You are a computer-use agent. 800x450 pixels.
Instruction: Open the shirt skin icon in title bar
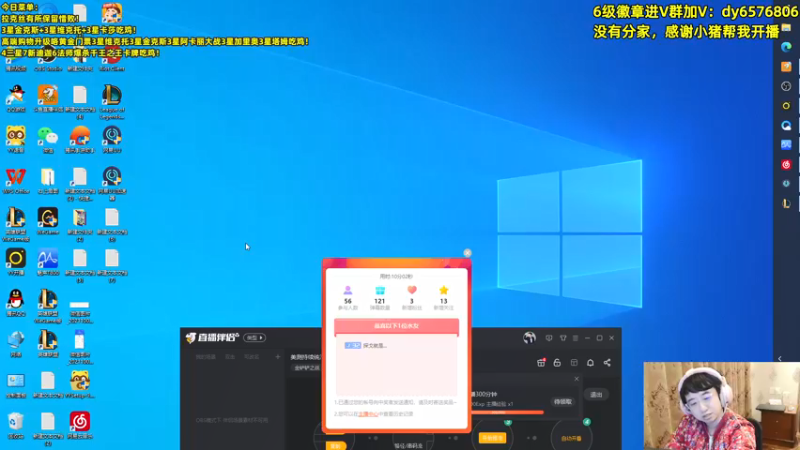pyautogui.click(x=563, y=338)
